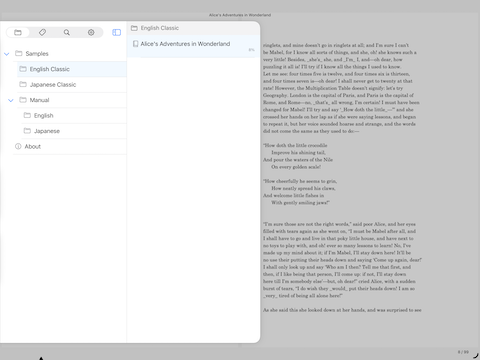Viewport: 480px width, 360px height.
Task: Click the Alice's Adventures in Wonderland title bar
Action: tap(240, 15)
